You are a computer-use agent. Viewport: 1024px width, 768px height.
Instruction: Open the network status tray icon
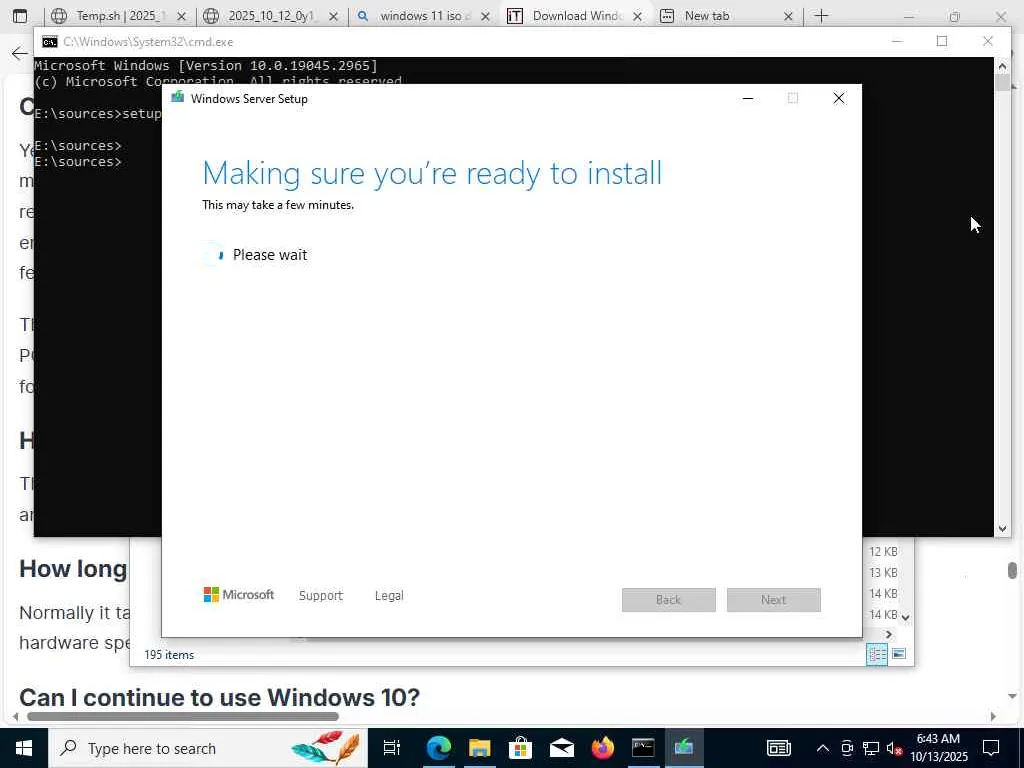pyautogui.click(x=871, y=748)
